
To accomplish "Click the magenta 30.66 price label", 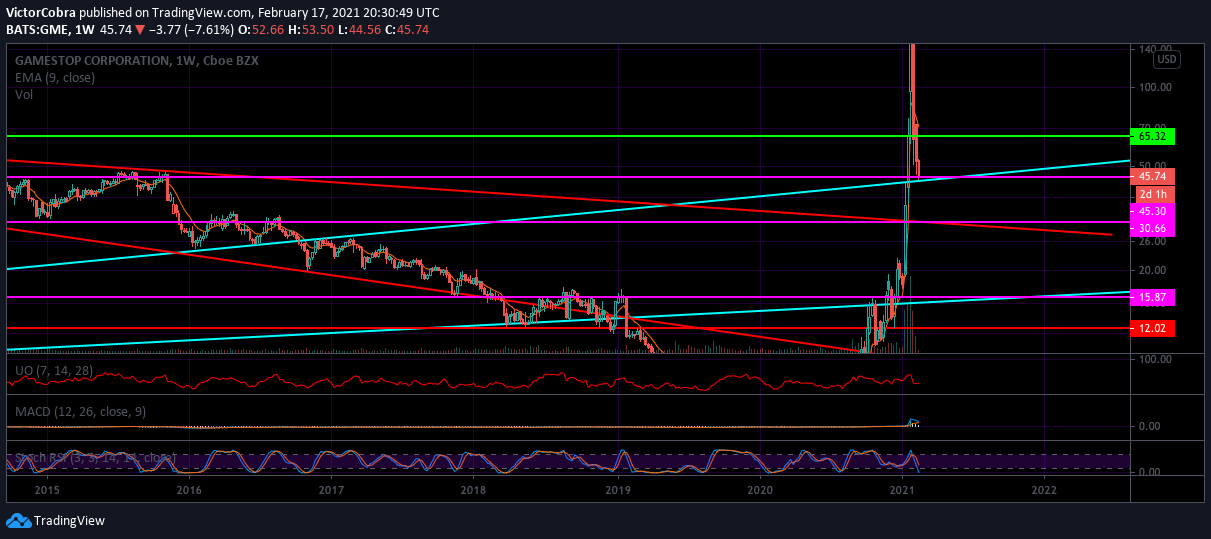I will click(x=1153, y=228).
